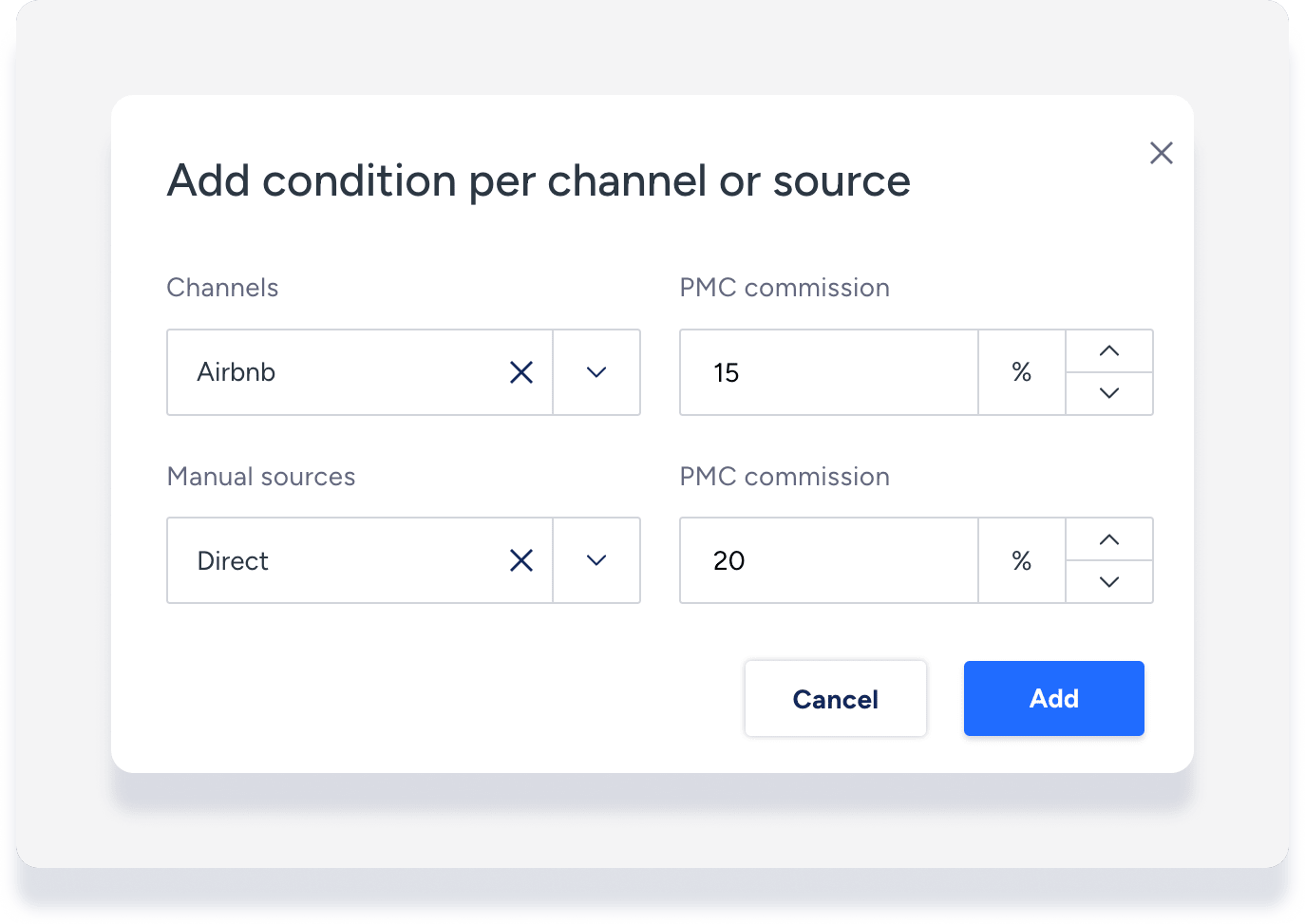Increase the Airbnb PMC commission value

[1108, 351]
